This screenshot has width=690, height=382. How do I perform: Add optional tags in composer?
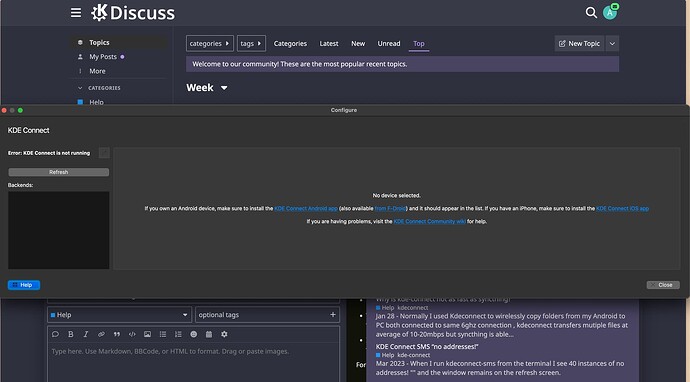coord(268,315)
